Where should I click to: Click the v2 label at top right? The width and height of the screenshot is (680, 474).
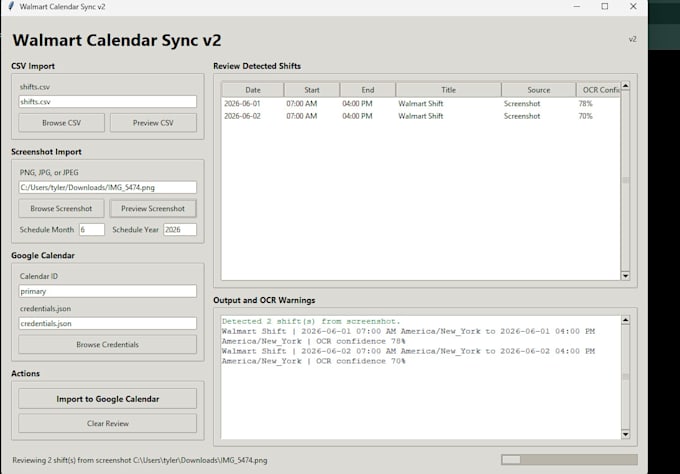click(x=633, y=39)
